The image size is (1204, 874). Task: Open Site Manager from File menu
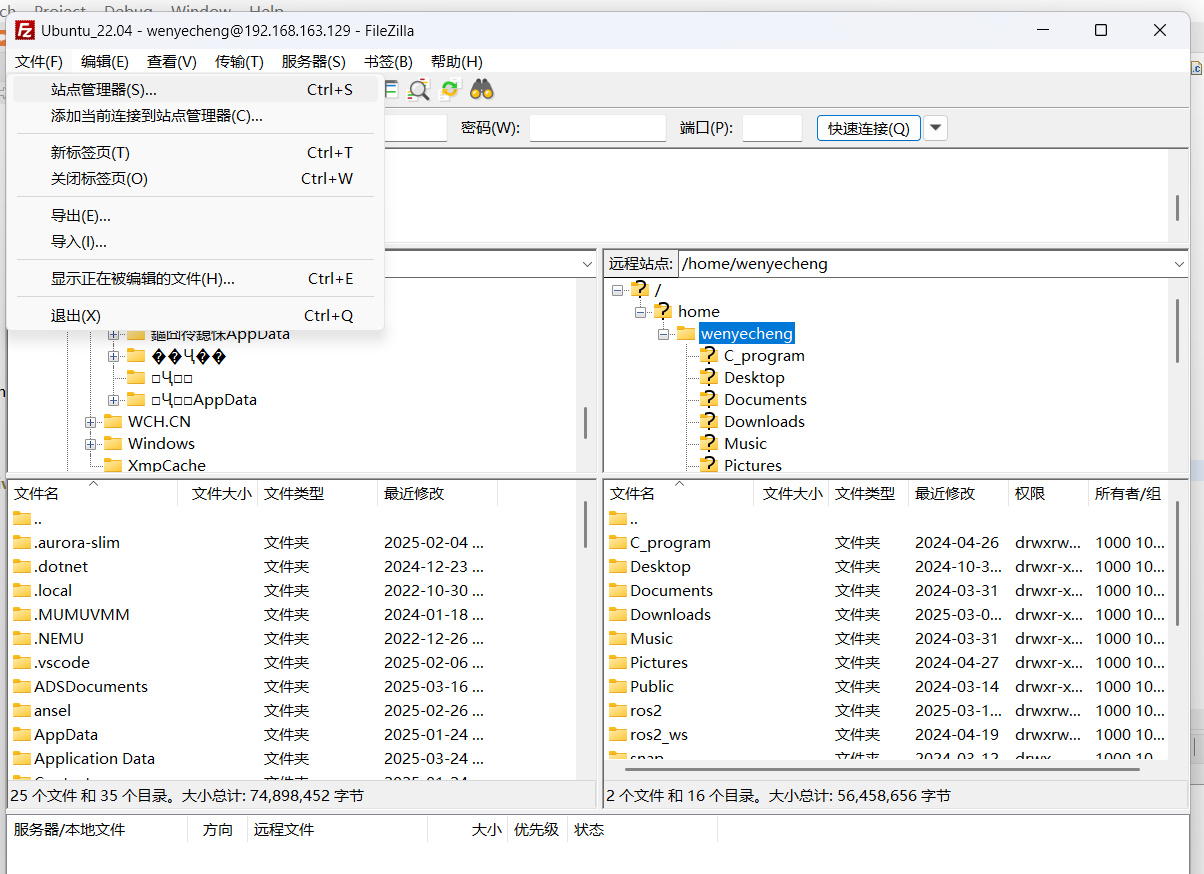pyautogui.click(x=194, y=90)
